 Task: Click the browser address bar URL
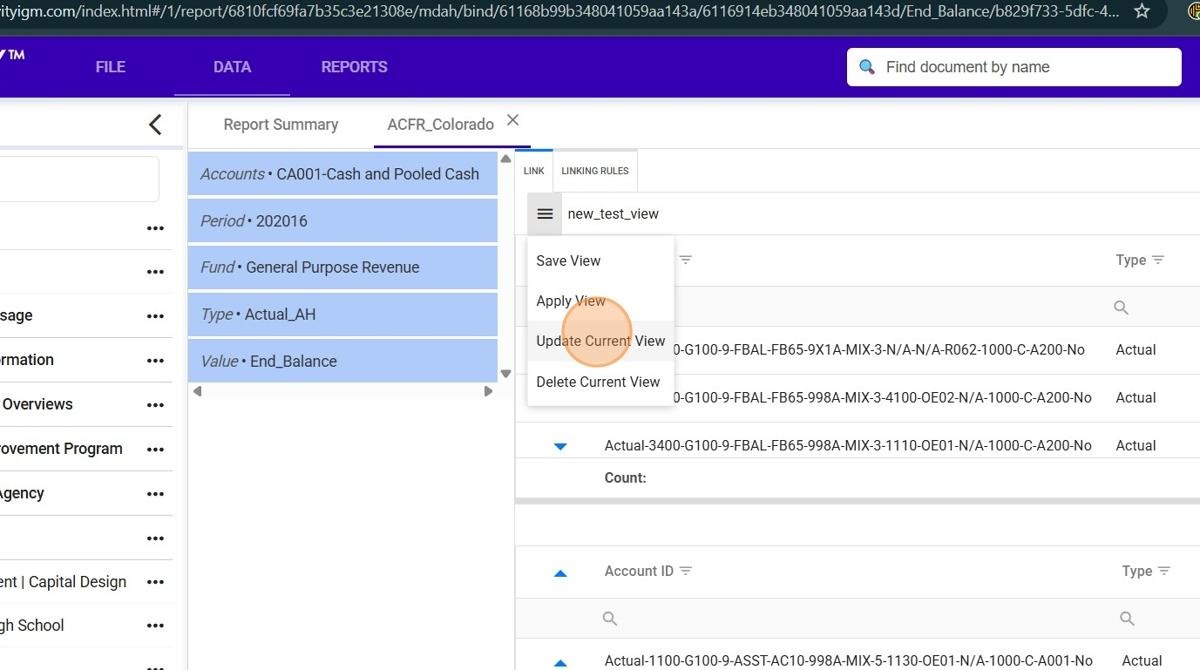point(560,11)
